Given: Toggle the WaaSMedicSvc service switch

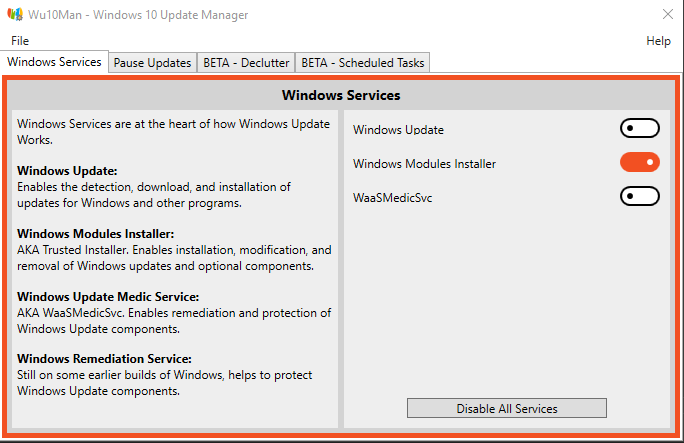Looking at the screenshot, I should pos(640,197).
